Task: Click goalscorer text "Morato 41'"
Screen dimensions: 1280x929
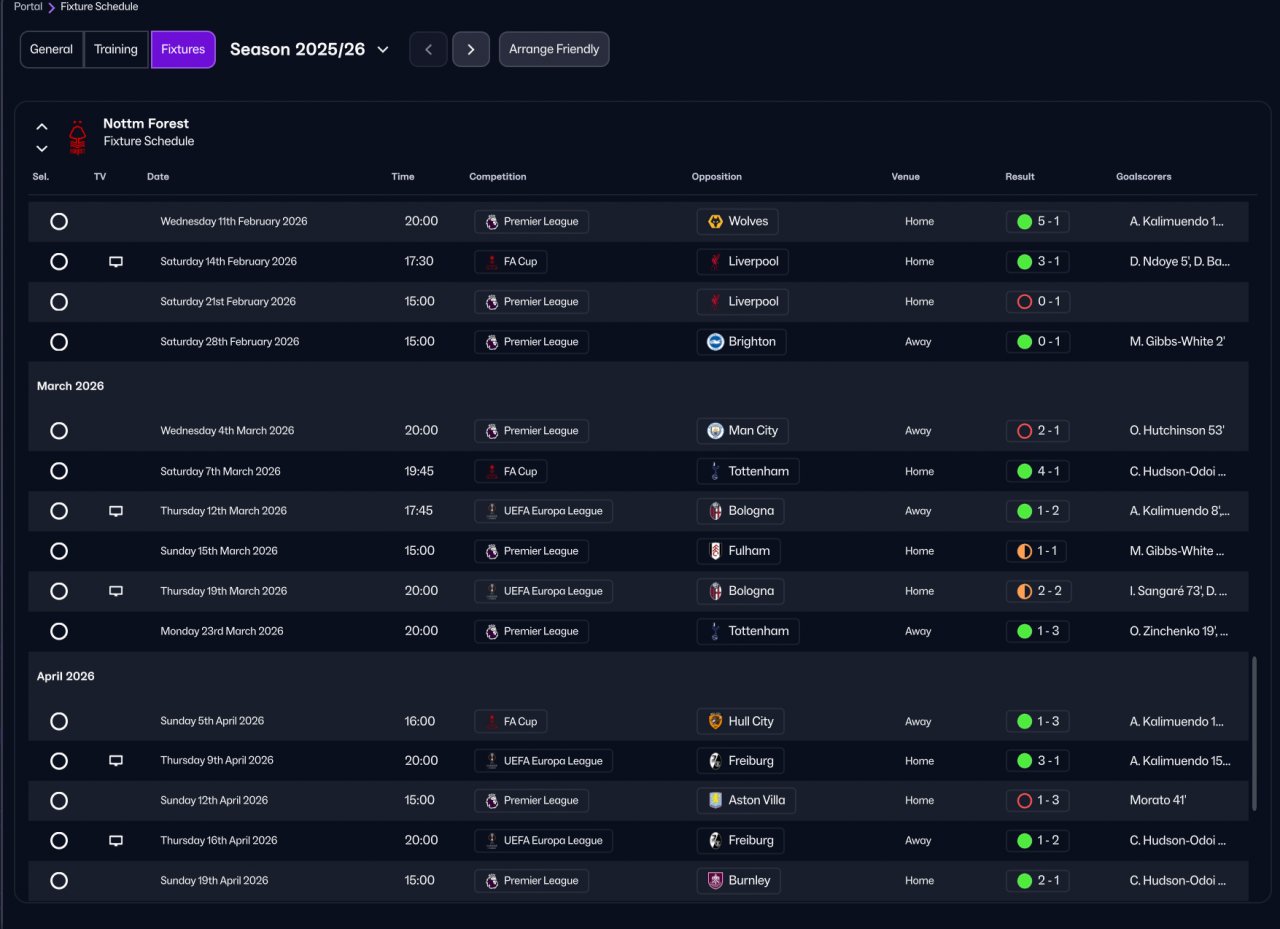Action: 1158,801
